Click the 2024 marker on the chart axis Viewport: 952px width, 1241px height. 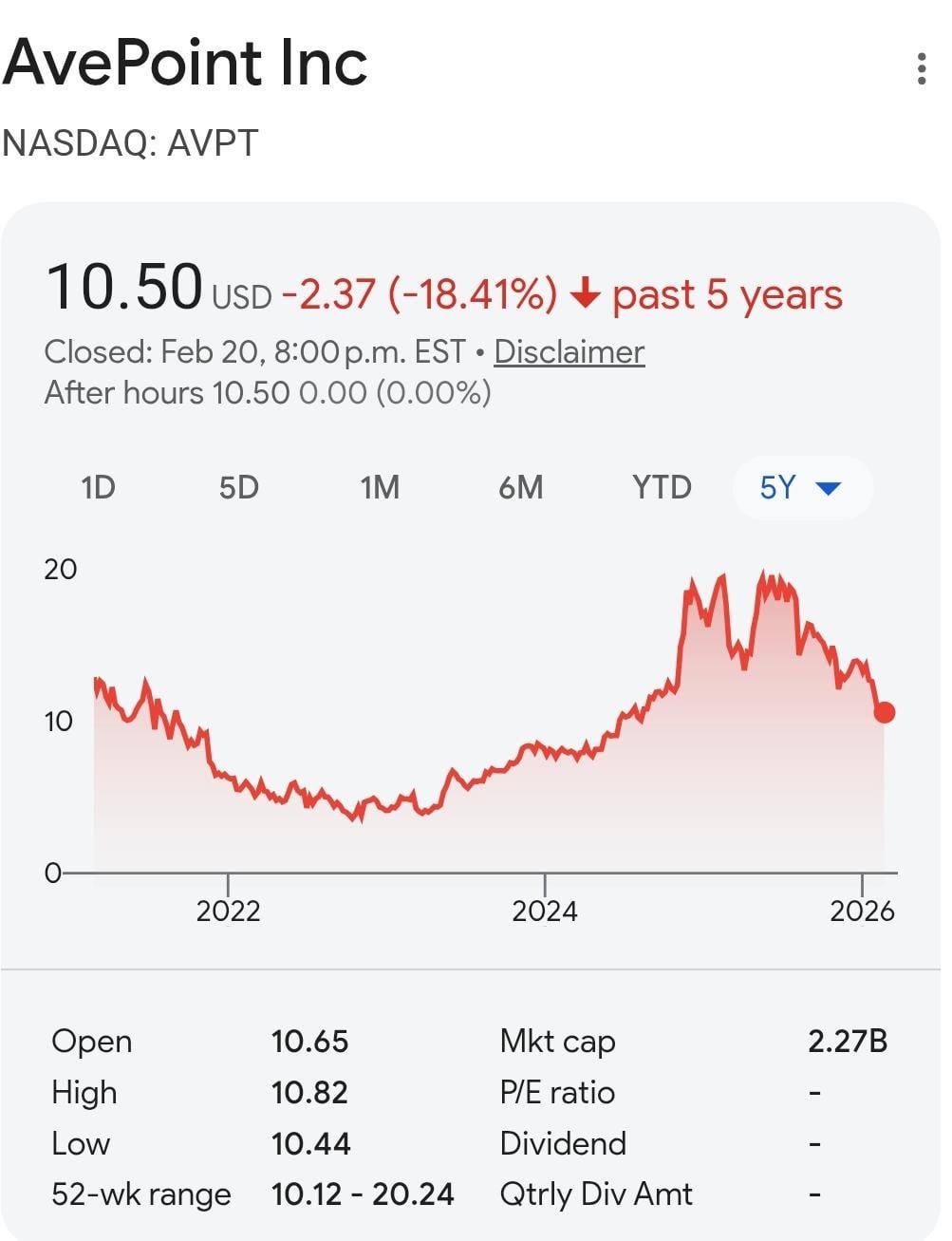click(x=545, y=911)
